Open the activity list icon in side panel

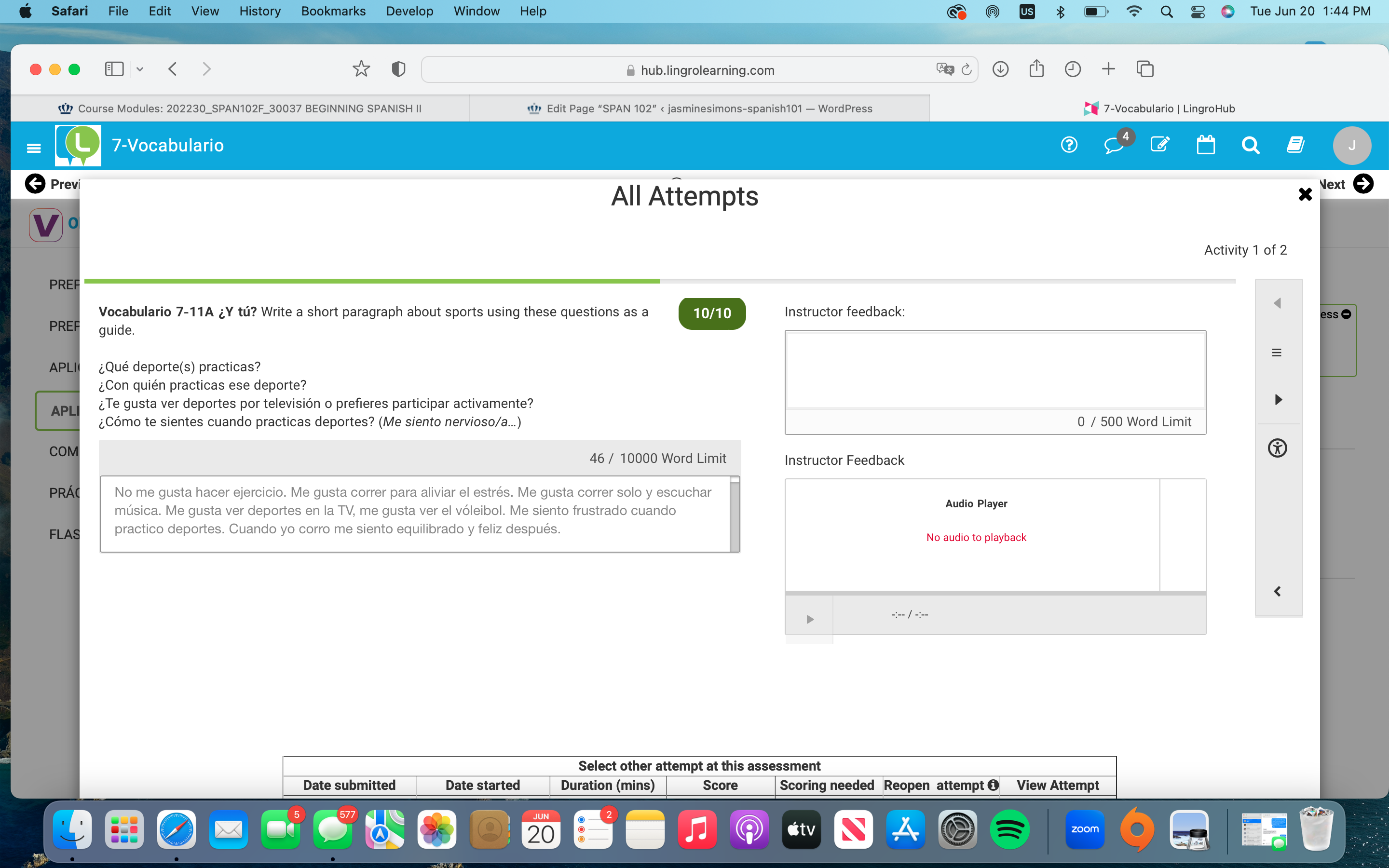1277,353
